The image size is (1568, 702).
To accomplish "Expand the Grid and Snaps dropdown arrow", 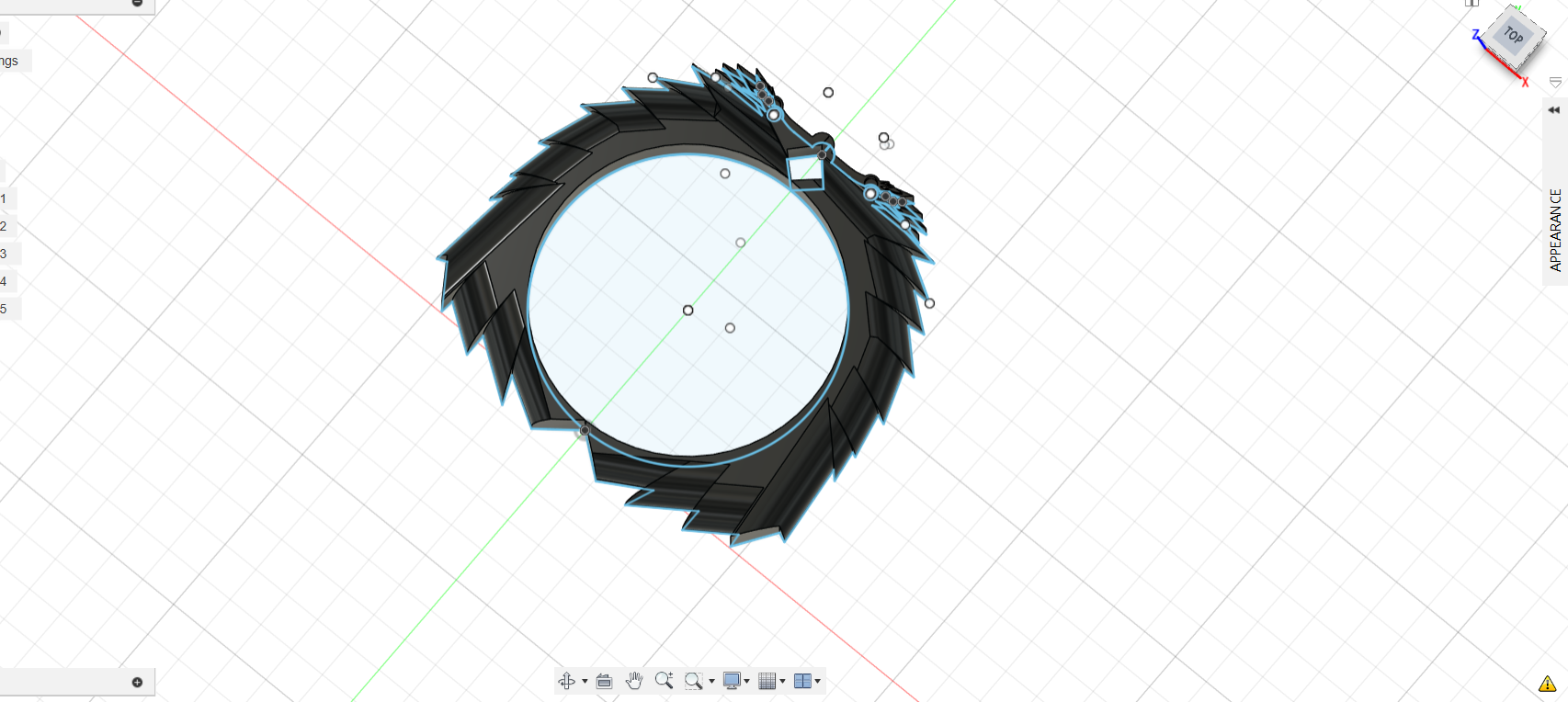I will 782,681.
